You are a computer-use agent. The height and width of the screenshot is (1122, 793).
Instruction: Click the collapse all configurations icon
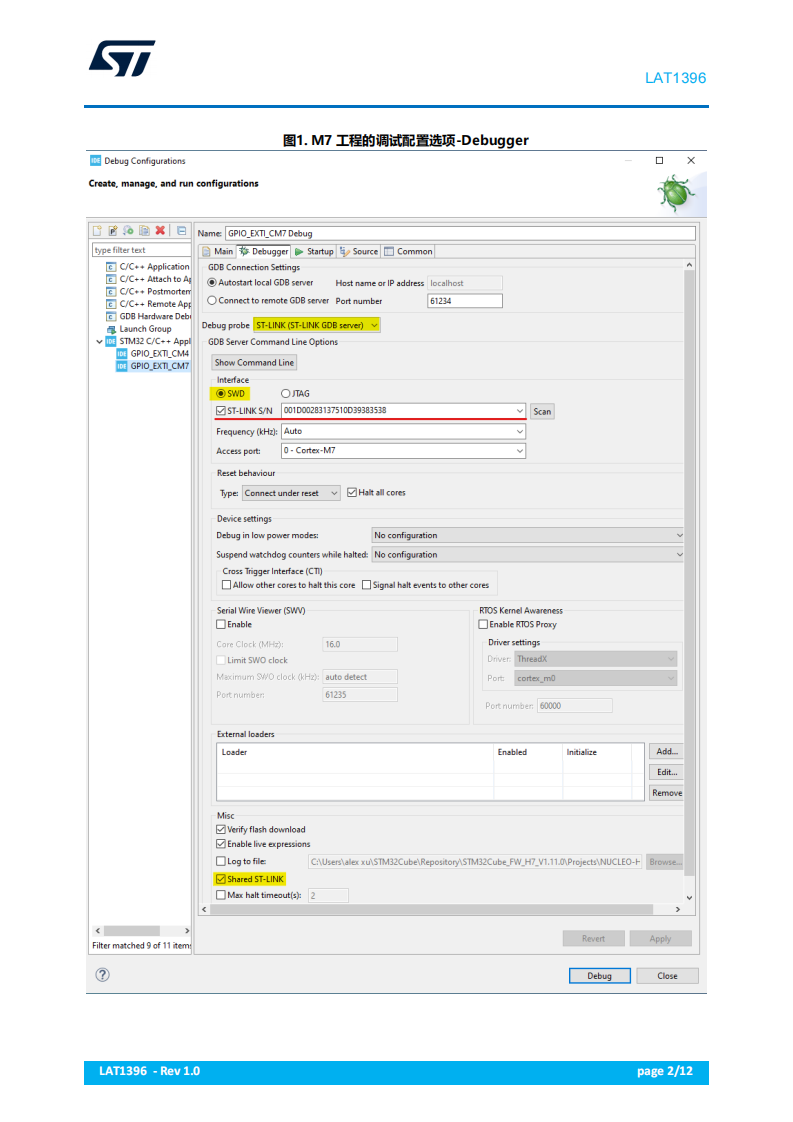(182, 230)
